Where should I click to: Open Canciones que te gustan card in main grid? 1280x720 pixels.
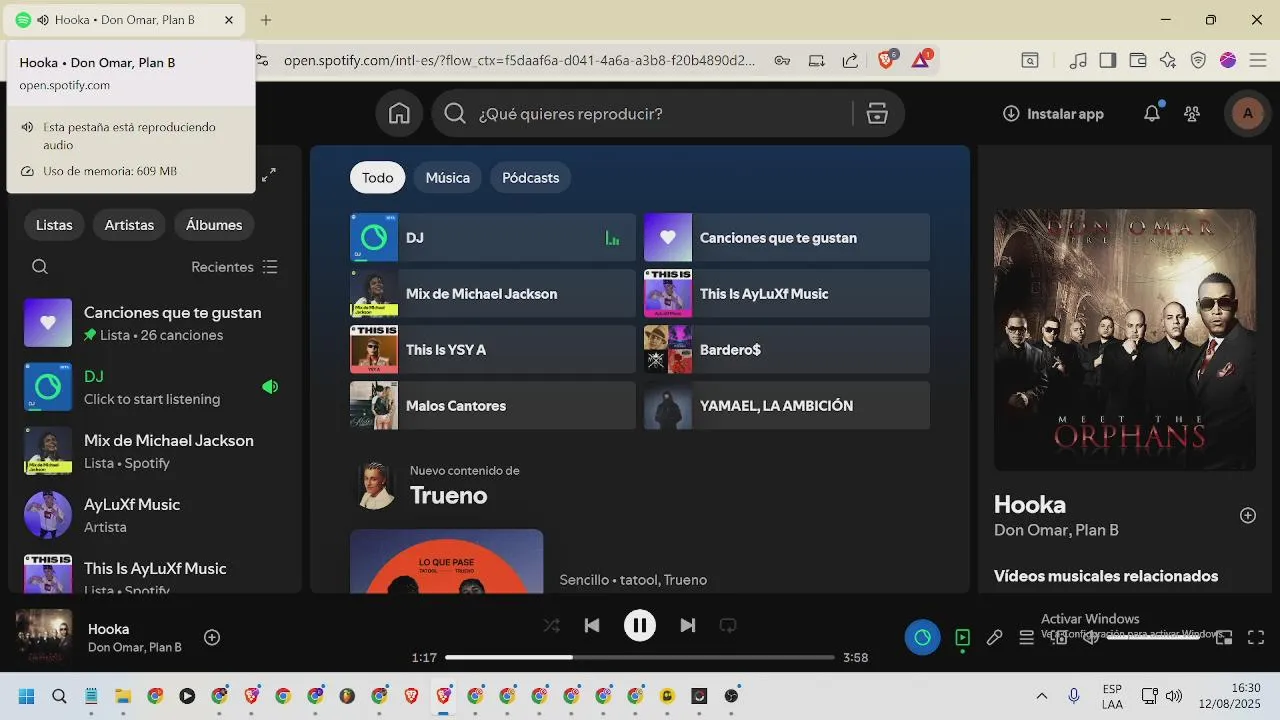click(x=787, y=237)
